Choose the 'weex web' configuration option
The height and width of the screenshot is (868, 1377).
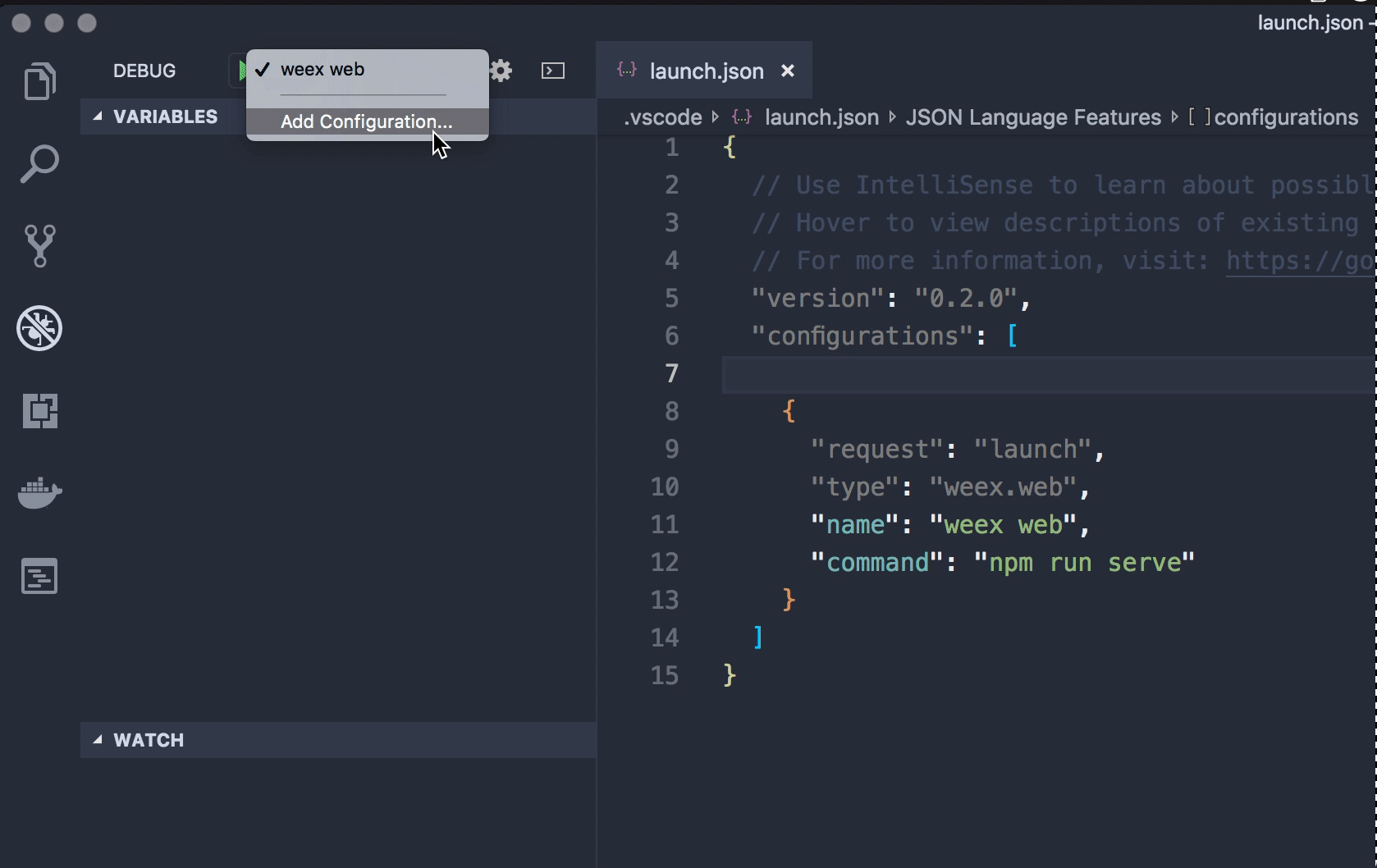coord(367,70)
